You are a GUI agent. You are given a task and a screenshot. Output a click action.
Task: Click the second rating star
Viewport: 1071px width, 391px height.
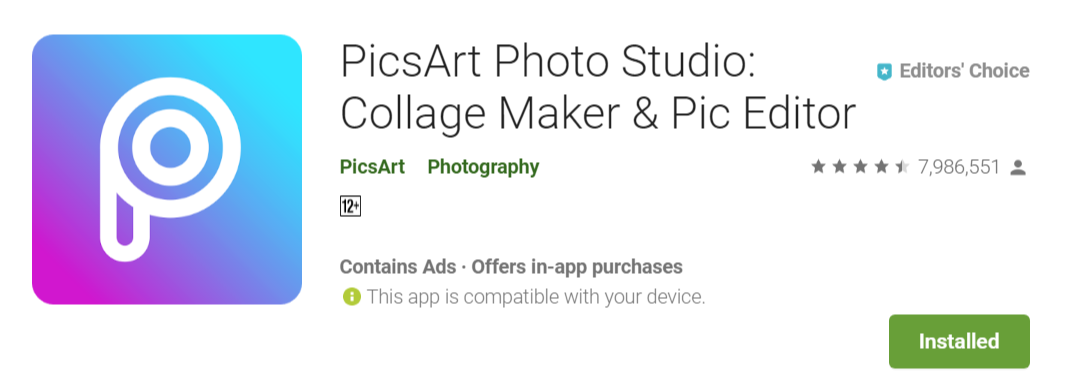click(x=839, y=167)
